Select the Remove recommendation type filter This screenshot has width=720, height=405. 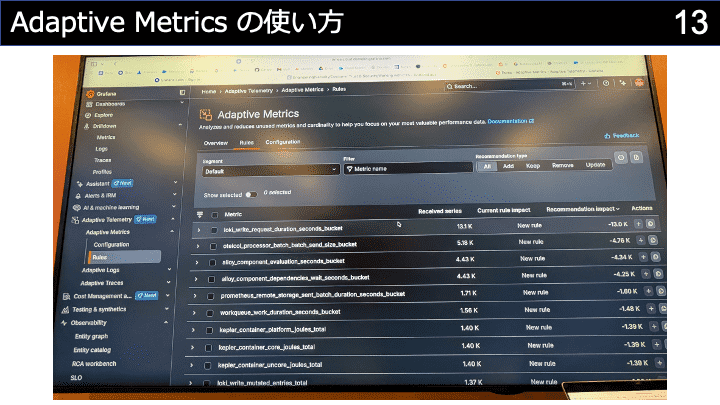562,166
